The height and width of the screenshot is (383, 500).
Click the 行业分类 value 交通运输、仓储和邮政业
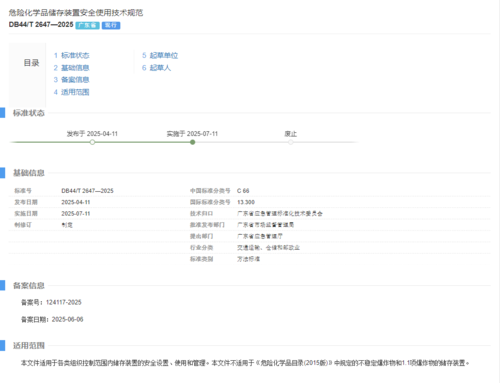268,248
